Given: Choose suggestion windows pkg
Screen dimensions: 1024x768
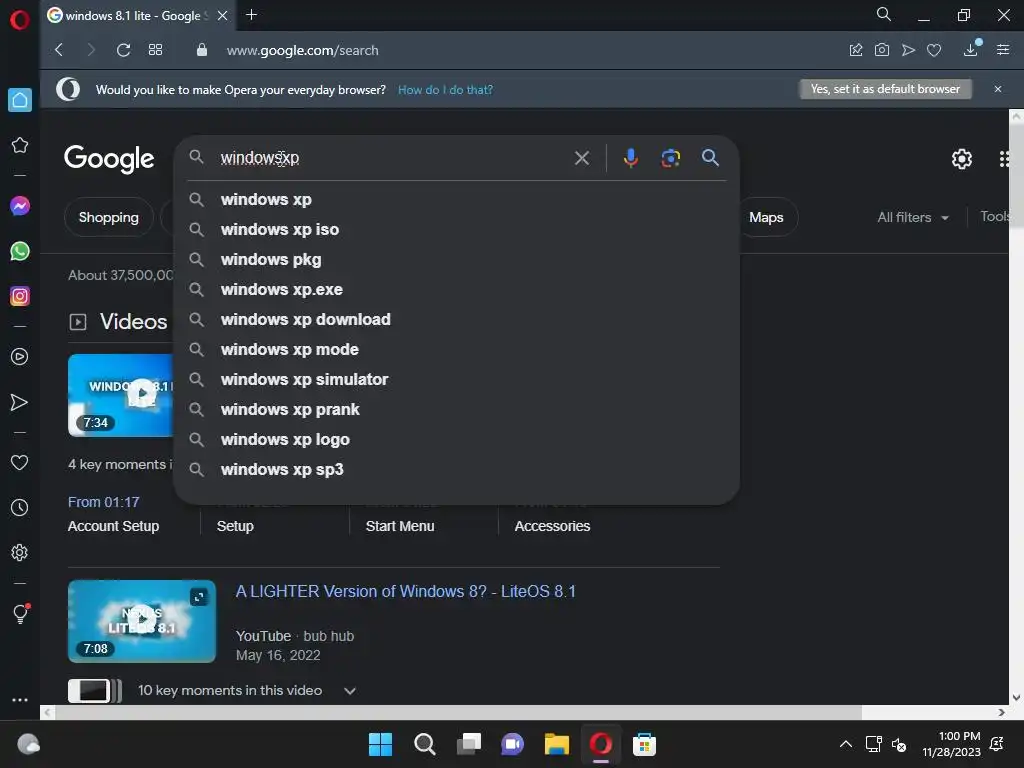Looking at the screenshot, I should pyautogui.click(x=456, y=260).
